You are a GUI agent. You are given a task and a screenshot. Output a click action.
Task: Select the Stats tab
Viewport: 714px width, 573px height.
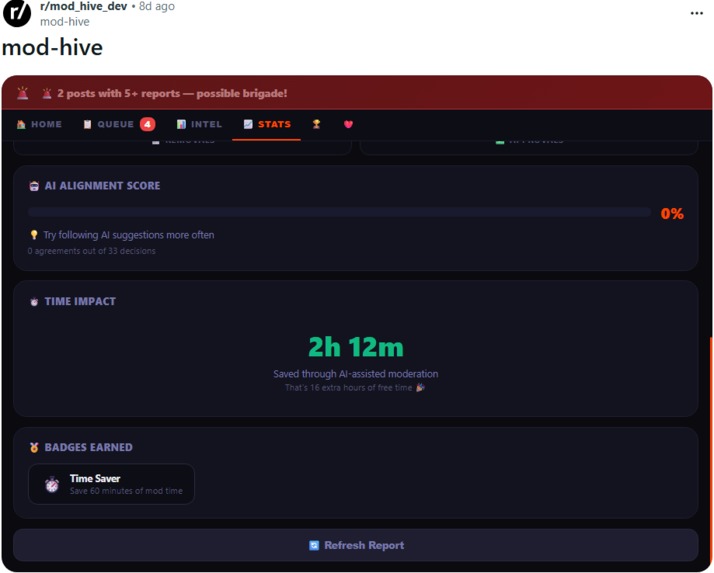[267, 124]
